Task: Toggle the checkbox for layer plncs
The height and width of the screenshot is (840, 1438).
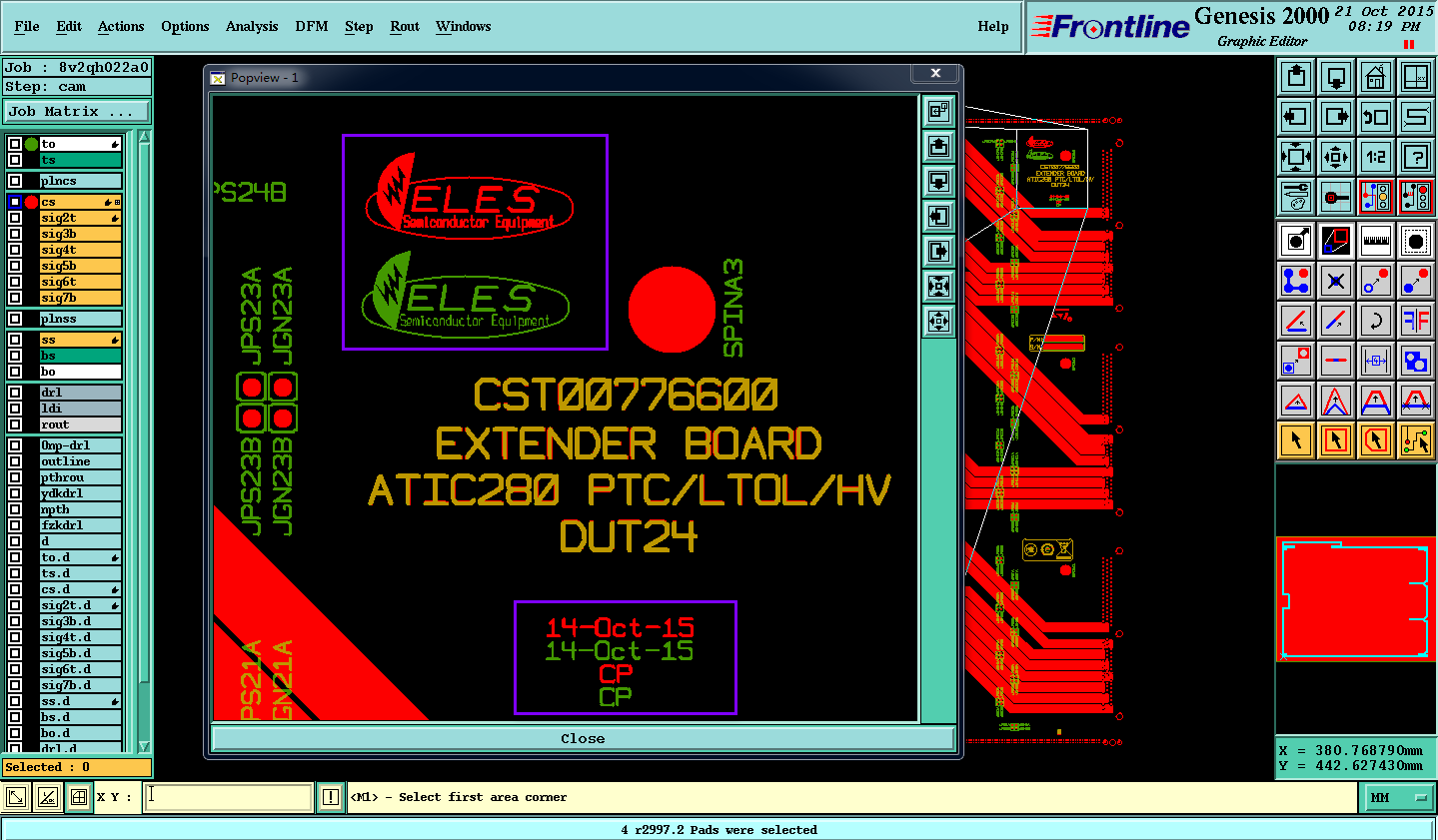Action: [x=14, y=181]
